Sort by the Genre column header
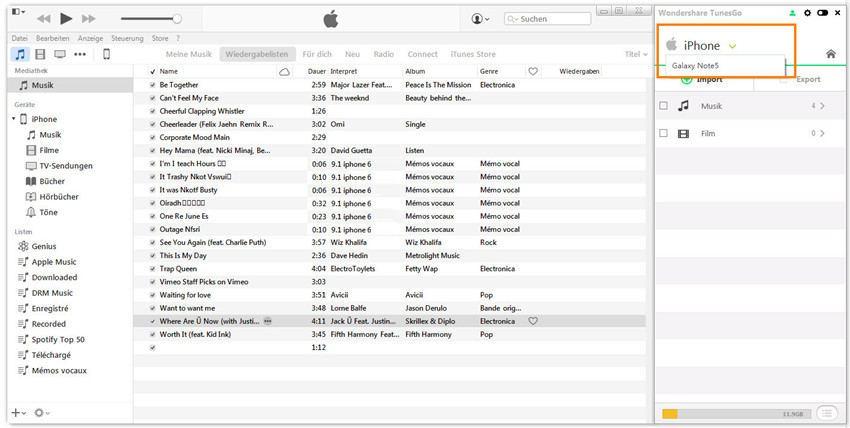This screenshot has height=428, width=850. [488, 72]
